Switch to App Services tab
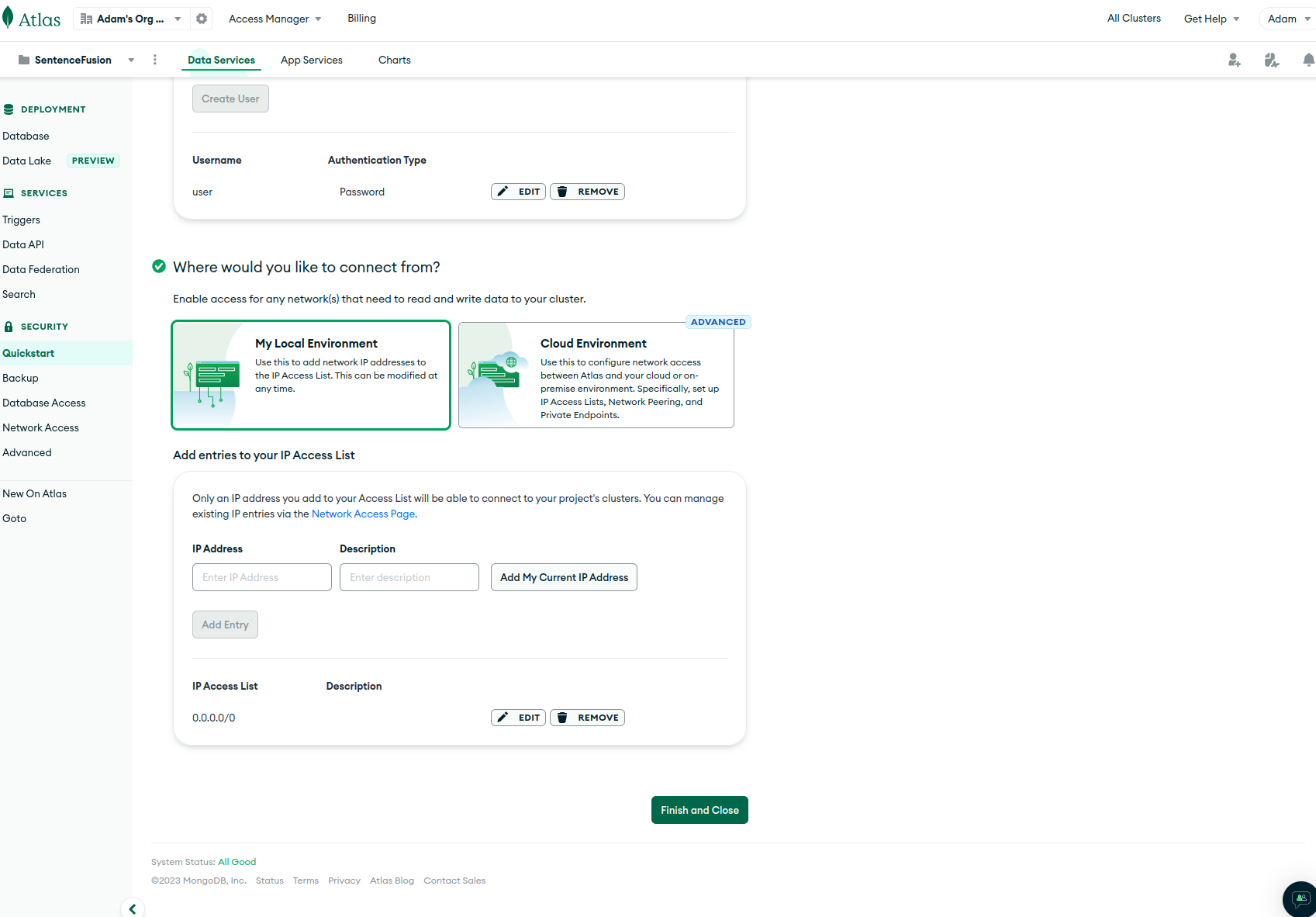Viewport: 1316px width, 917px height. [x=312, y=60]
